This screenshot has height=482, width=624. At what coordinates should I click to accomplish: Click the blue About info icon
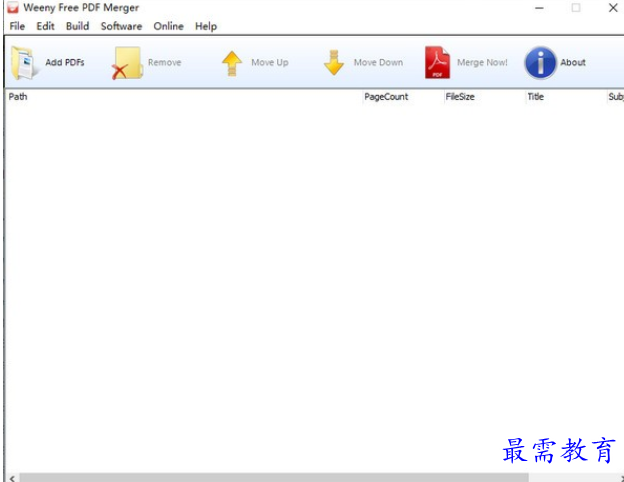(x=540, y=63)
